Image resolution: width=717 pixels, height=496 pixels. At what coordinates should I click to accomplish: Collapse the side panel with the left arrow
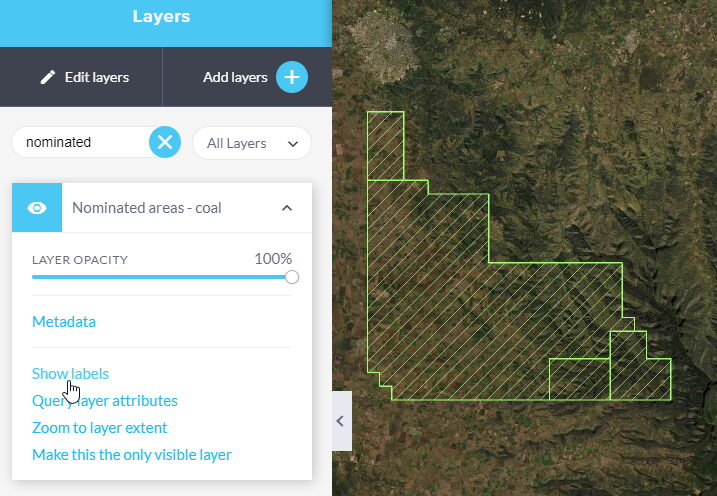coord(340,421)
